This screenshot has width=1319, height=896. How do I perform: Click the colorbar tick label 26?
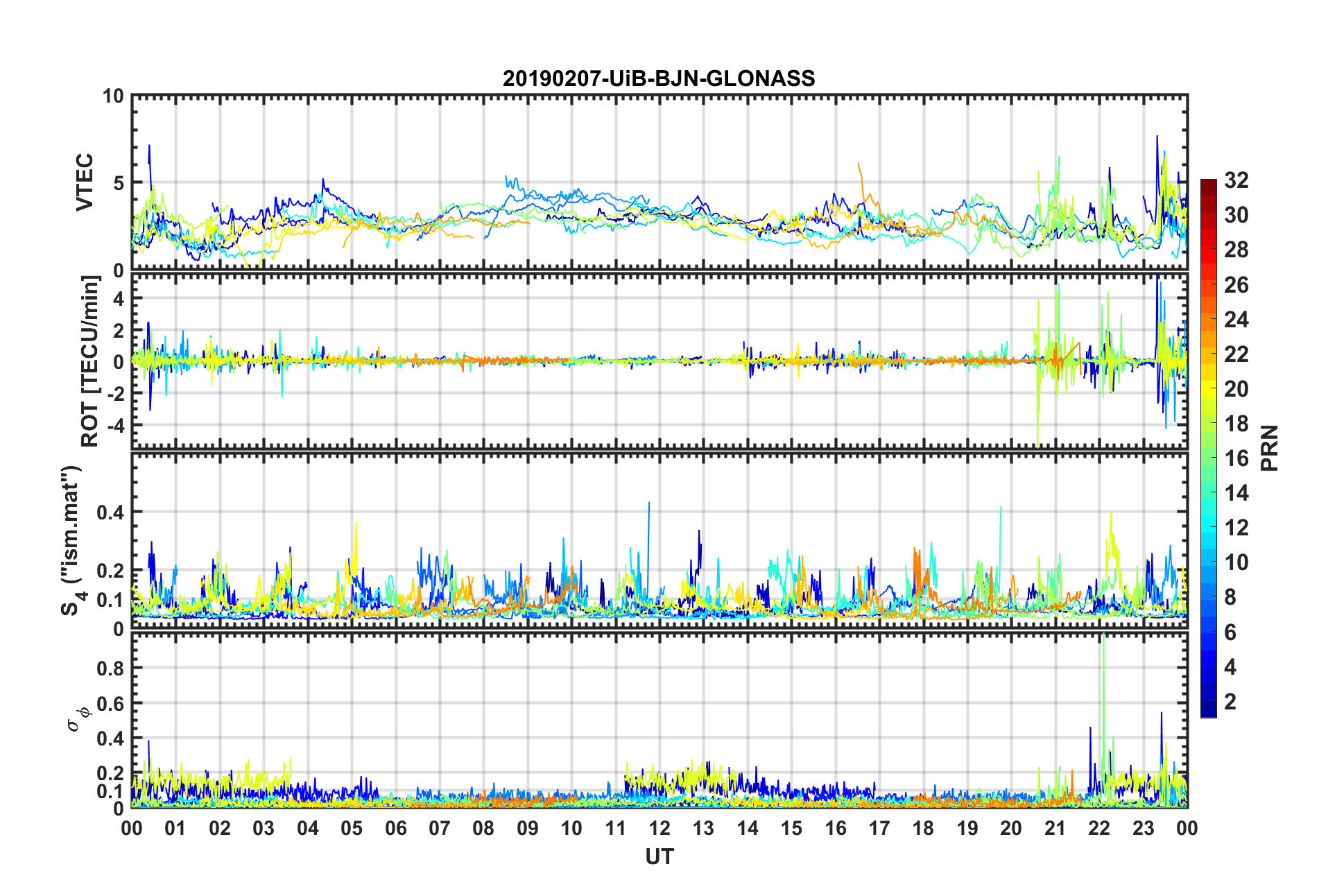click(1236, 284)
